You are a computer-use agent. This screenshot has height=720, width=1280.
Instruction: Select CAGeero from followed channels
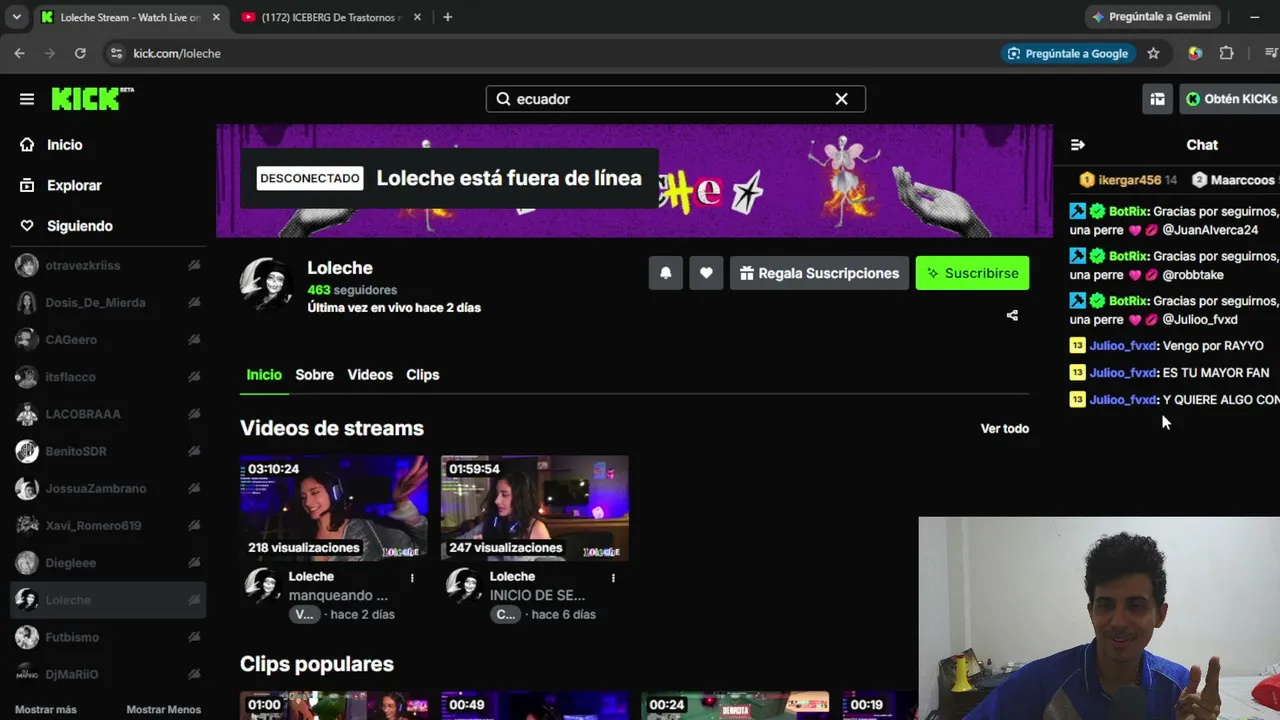(x=108, y=339)
